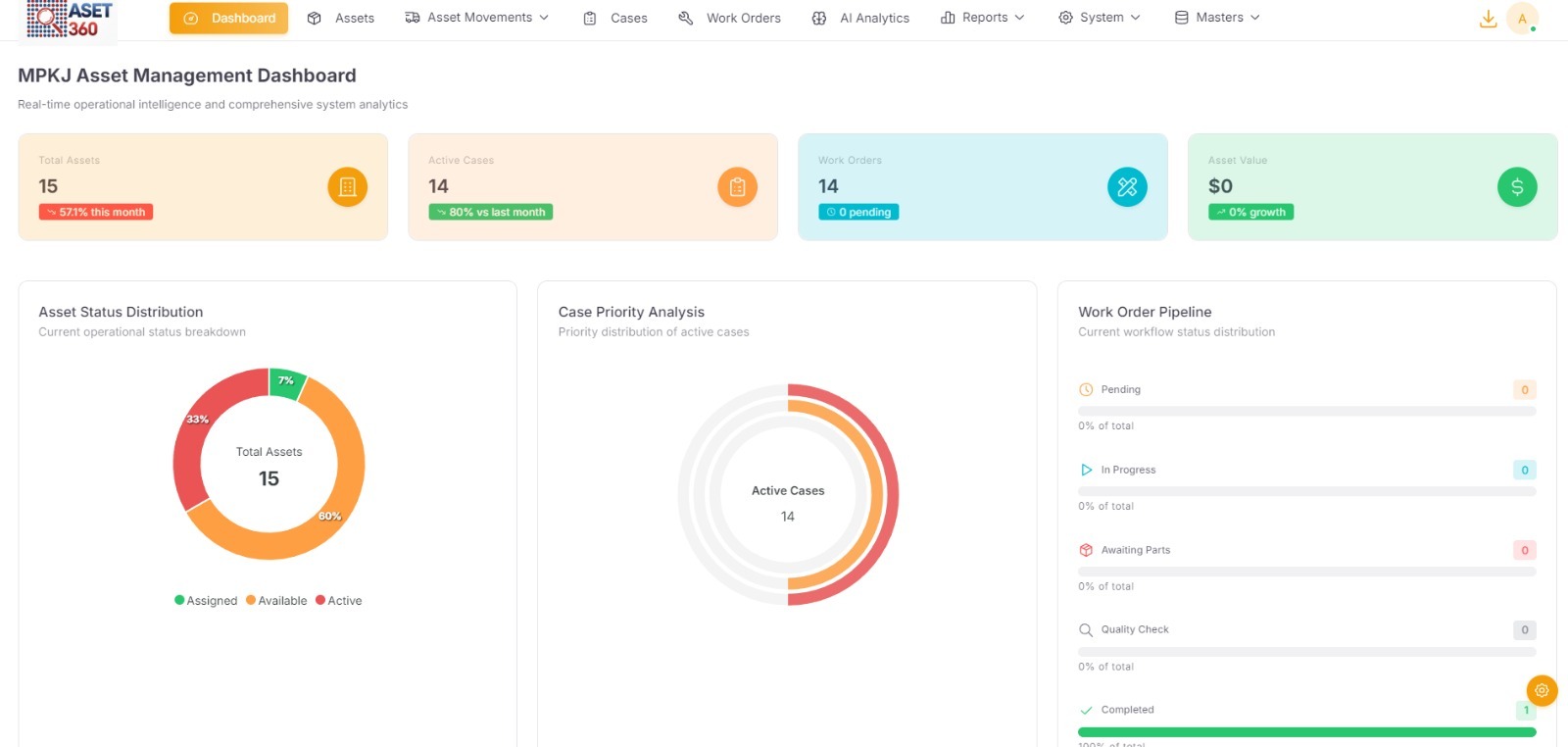
Task: Open the Reports dropdown menu
Action: click(983, 18)
